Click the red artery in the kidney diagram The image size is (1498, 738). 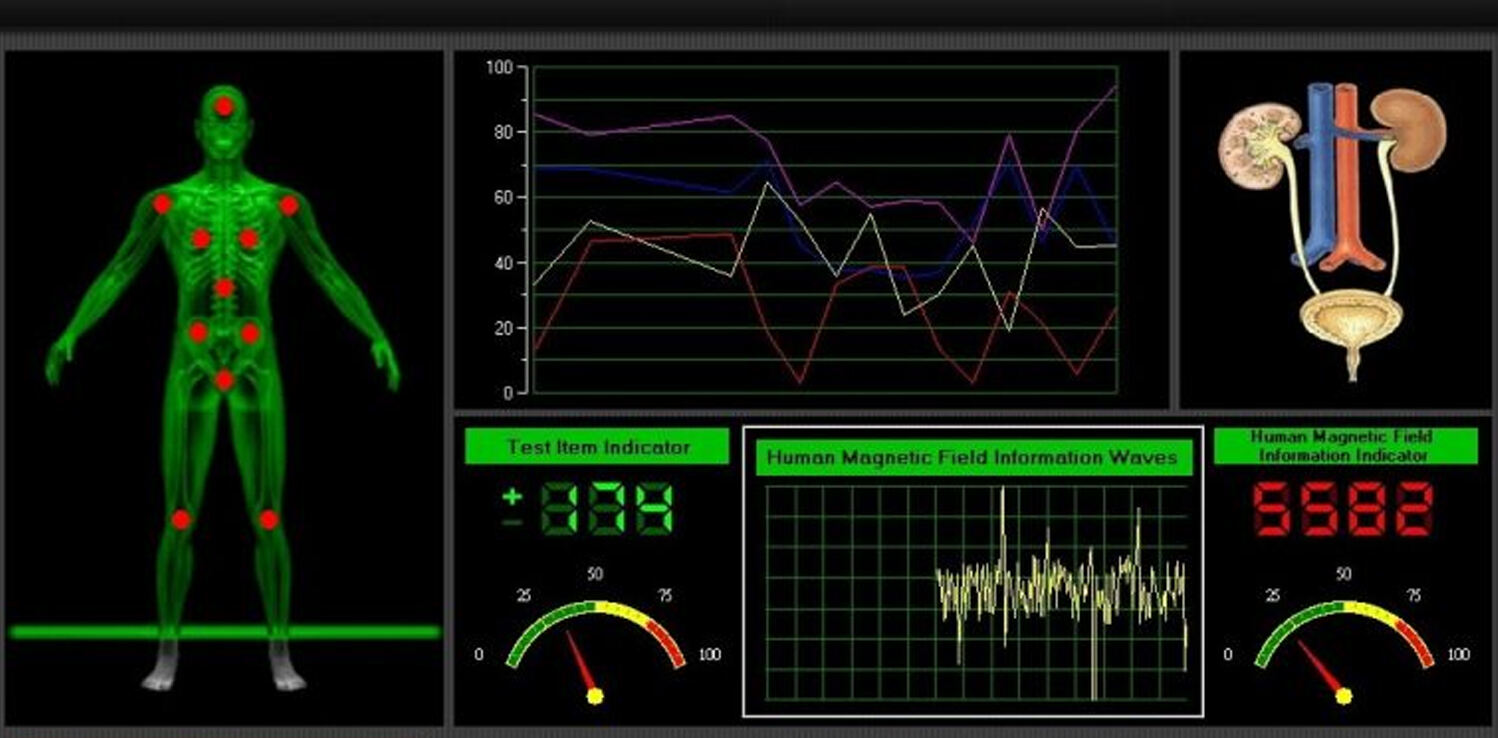point(1347,170)
